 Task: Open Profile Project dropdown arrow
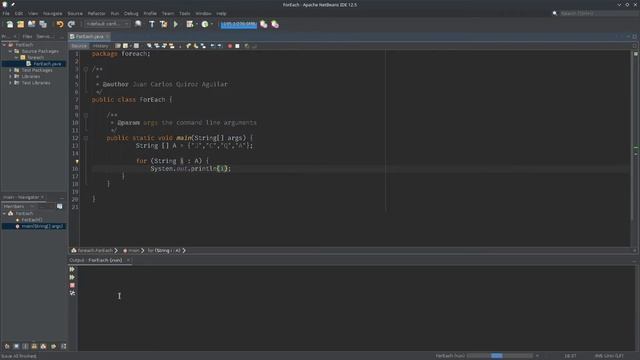click(211, 24)
